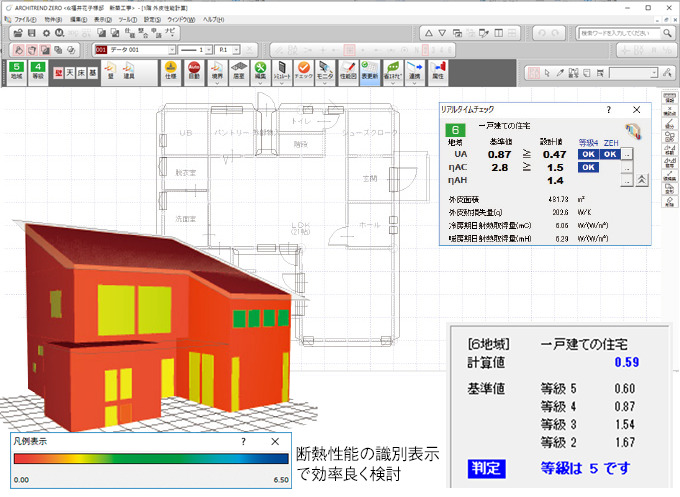Open the 属性 (attribute) tool
The image size is (680, 497).
tap(437, 72)
